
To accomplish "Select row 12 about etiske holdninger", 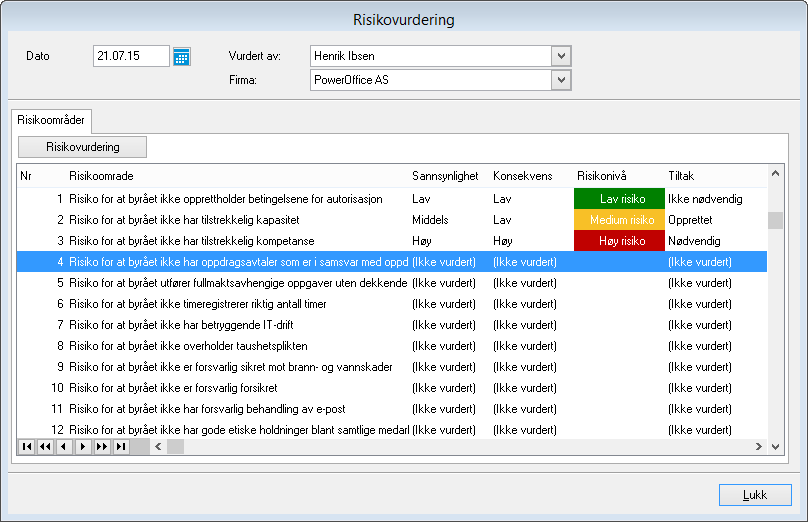I will pos(392,430).
